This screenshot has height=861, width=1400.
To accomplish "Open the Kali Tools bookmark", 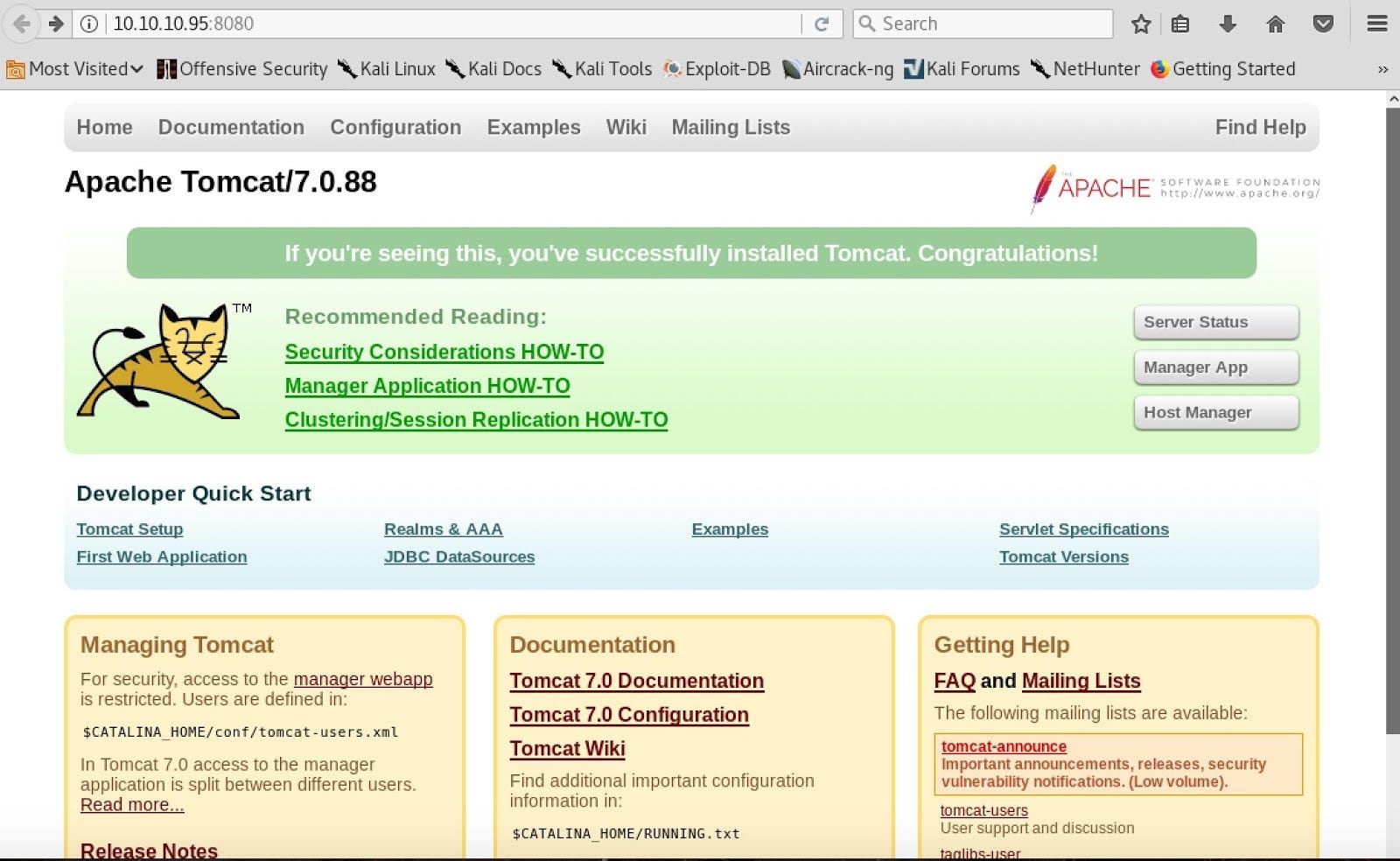I will (x=602, y=69).
